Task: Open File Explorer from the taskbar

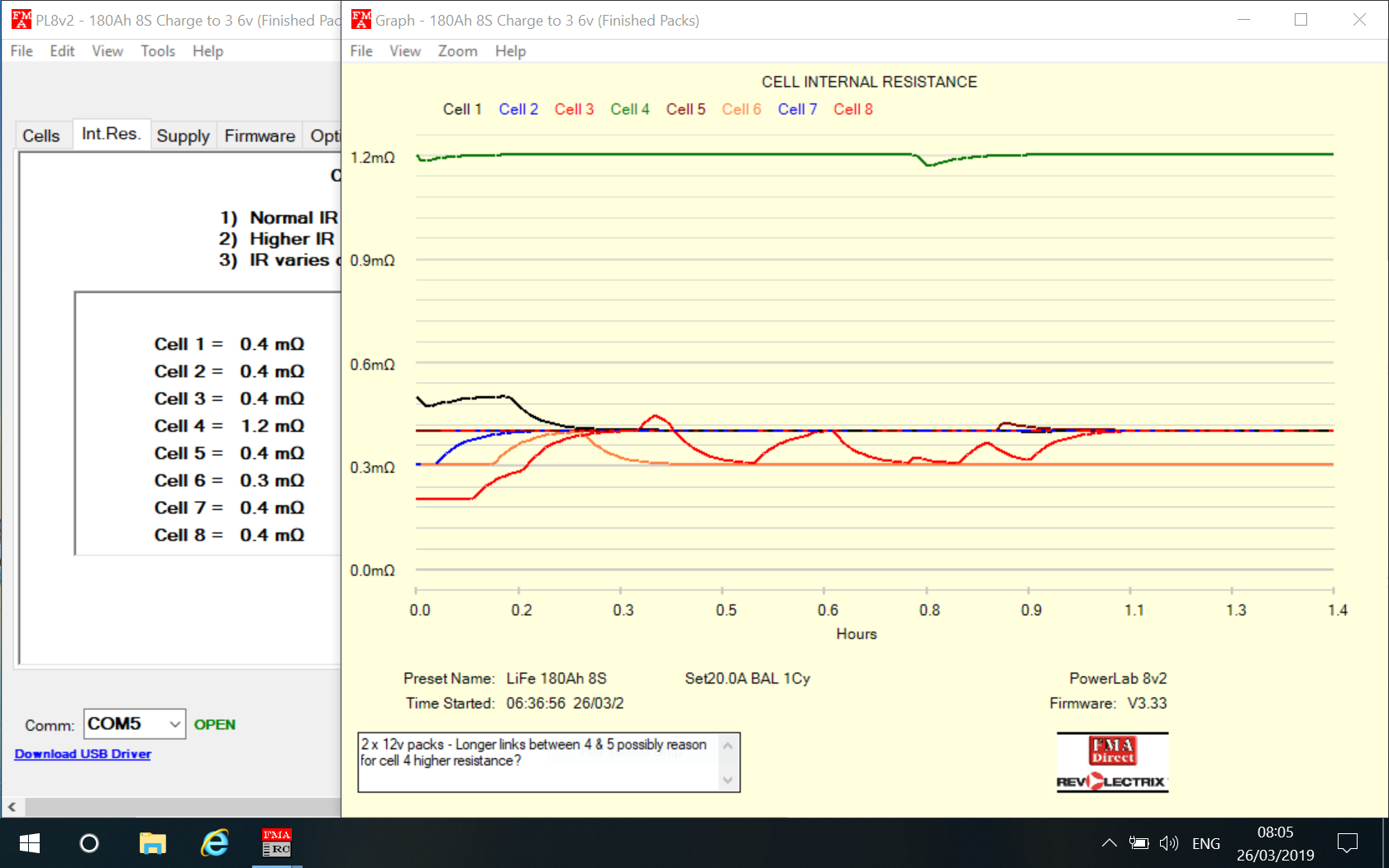Action: [x=152, y=843]
